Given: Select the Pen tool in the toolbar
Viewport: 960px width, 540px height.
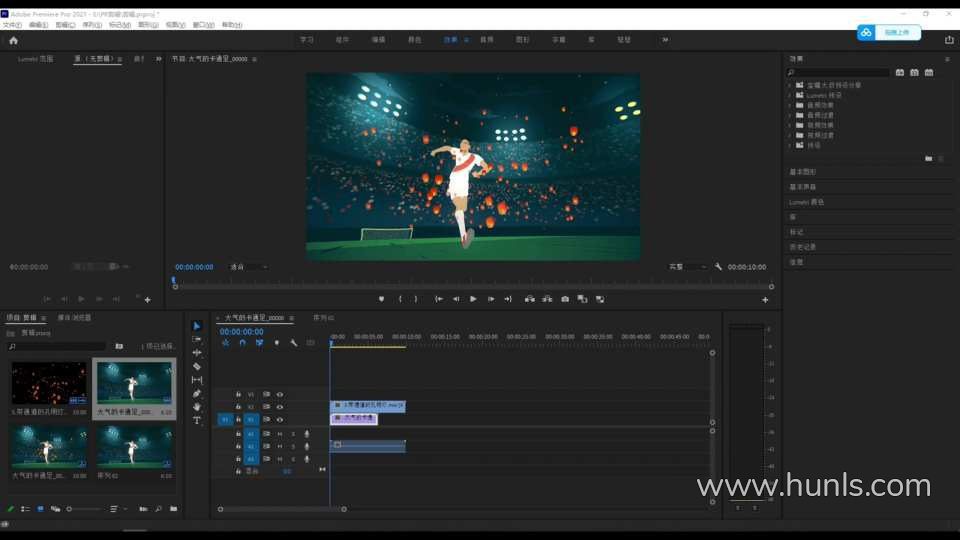Looking at the screenshot, I should click(197, 394).
